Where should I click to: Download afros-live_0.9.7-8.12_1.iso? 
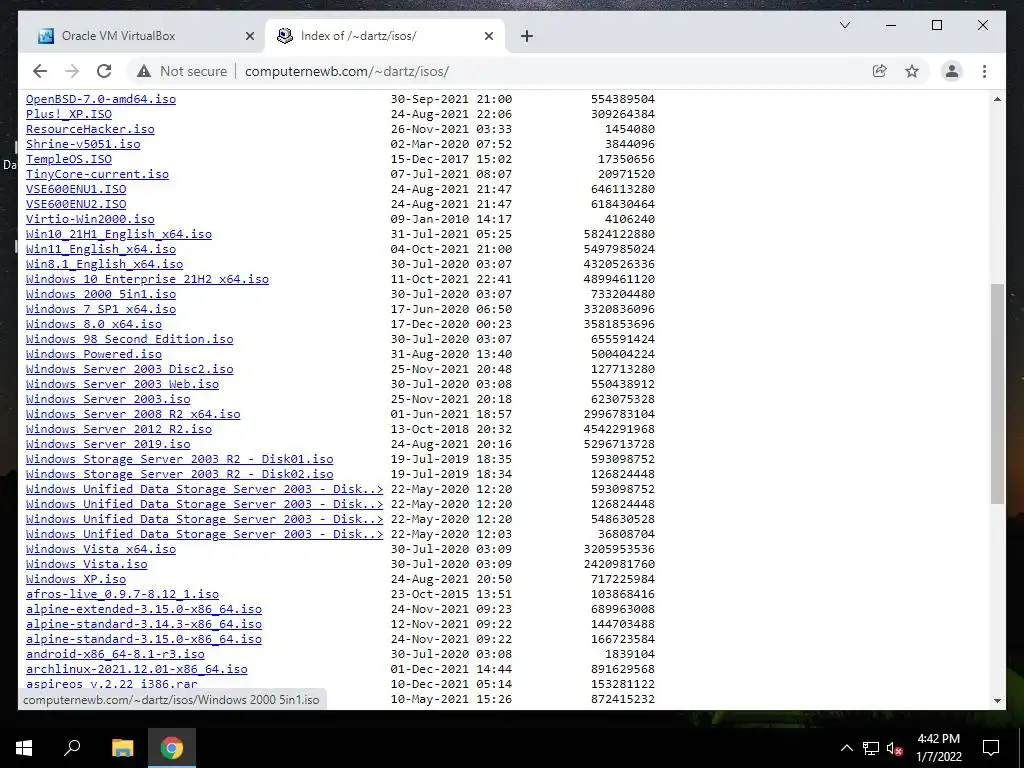[122, 595]
